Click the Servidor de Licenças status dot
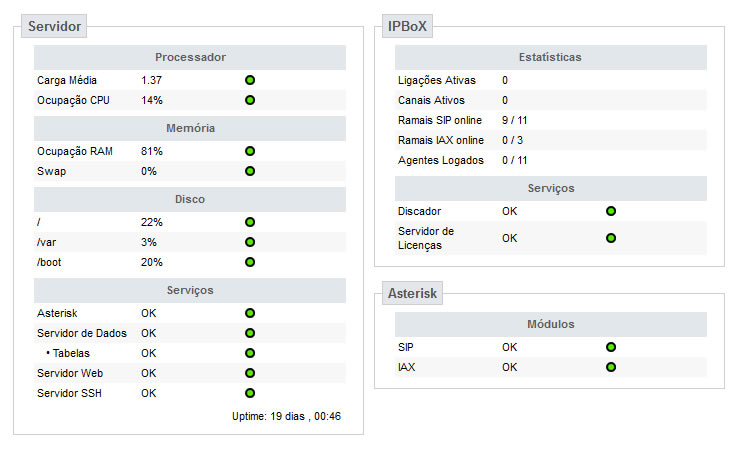Image resolution: width=738 pixels, height=449 pixels. coord(611,238)
